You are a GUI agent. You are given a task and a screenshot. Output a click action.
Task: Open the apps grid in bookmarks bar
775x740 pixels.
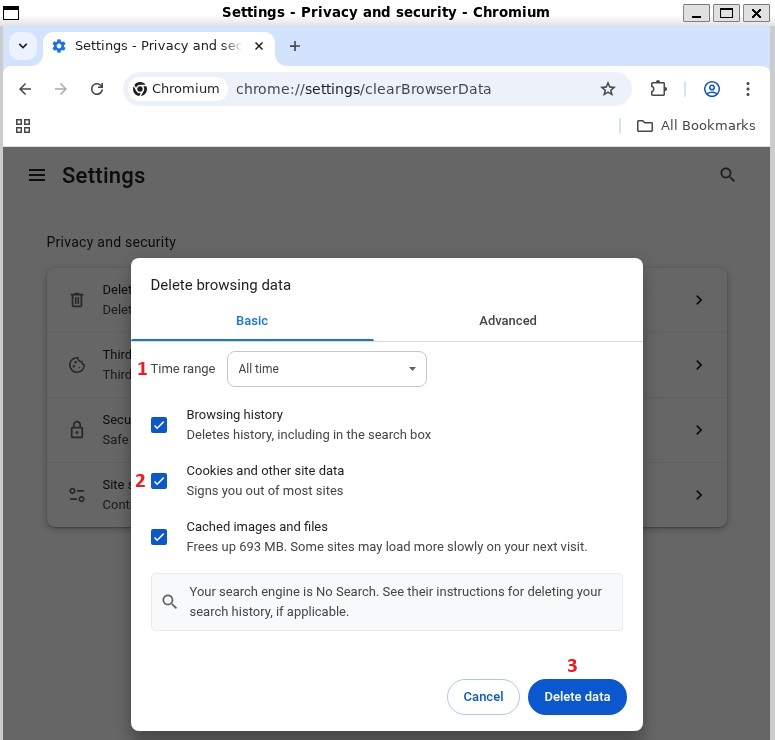[23, 126]
